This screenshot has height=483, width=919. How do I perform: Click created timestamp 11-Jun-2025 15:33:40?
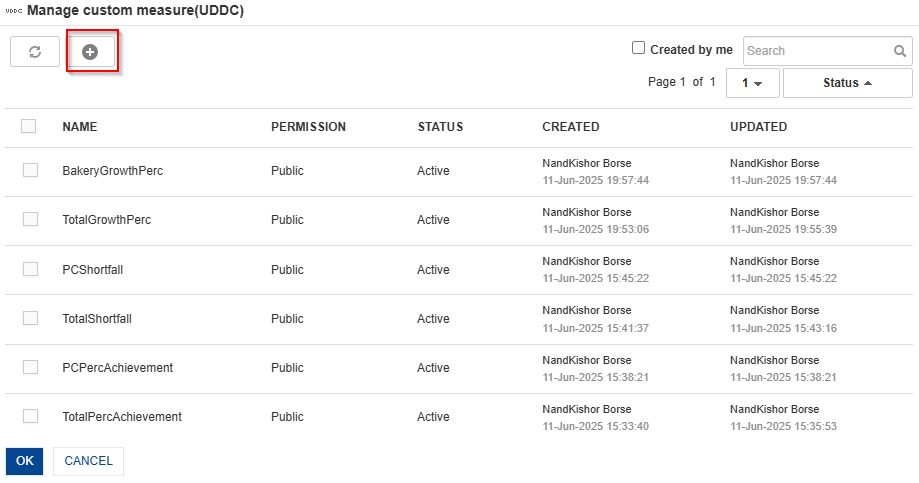click(x=595, y=426)
